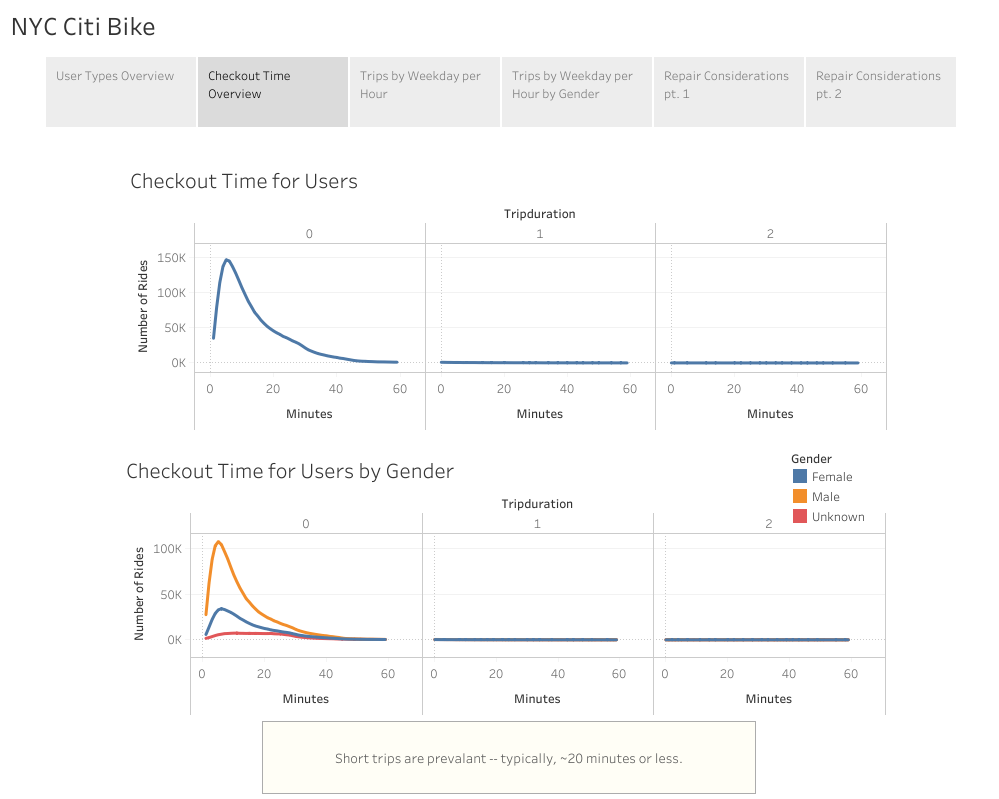999x799 pixels.
Task: Click the Gender legend title
Action: [811, 459]
